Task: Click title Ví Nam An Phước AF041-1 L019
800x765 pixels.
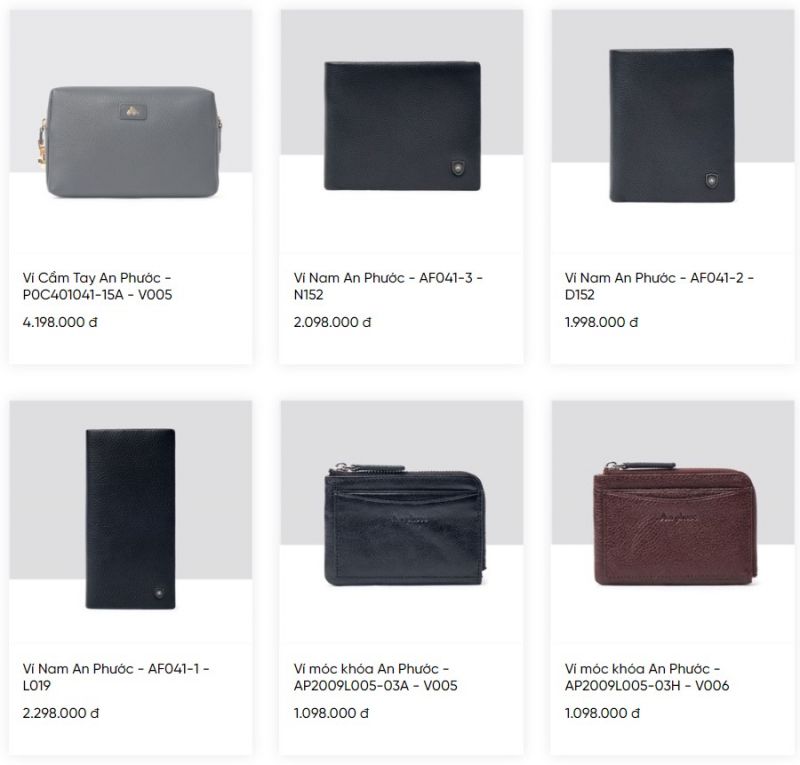Action: tap(116, 677)
